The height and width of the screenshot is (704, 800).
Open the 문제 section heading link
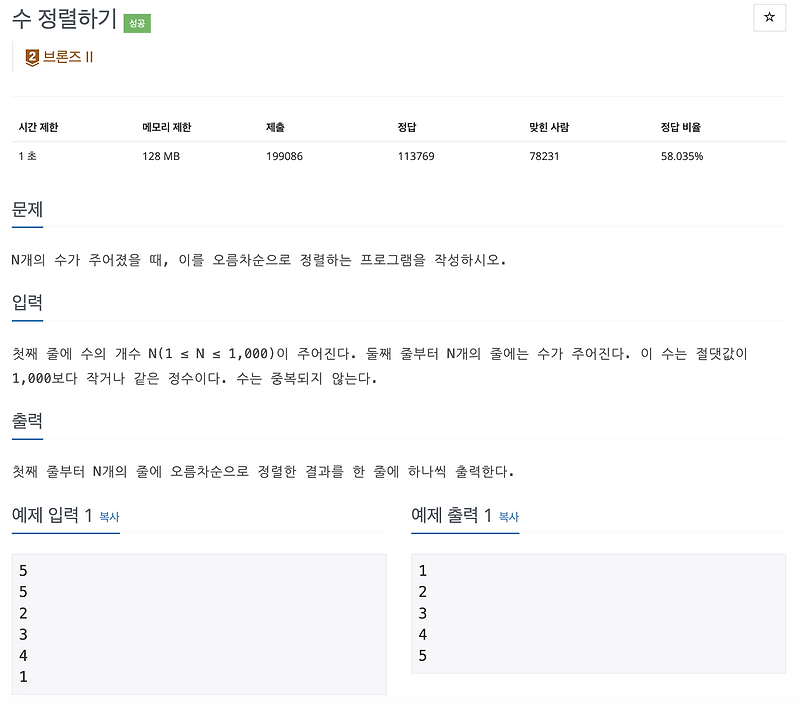26,207
